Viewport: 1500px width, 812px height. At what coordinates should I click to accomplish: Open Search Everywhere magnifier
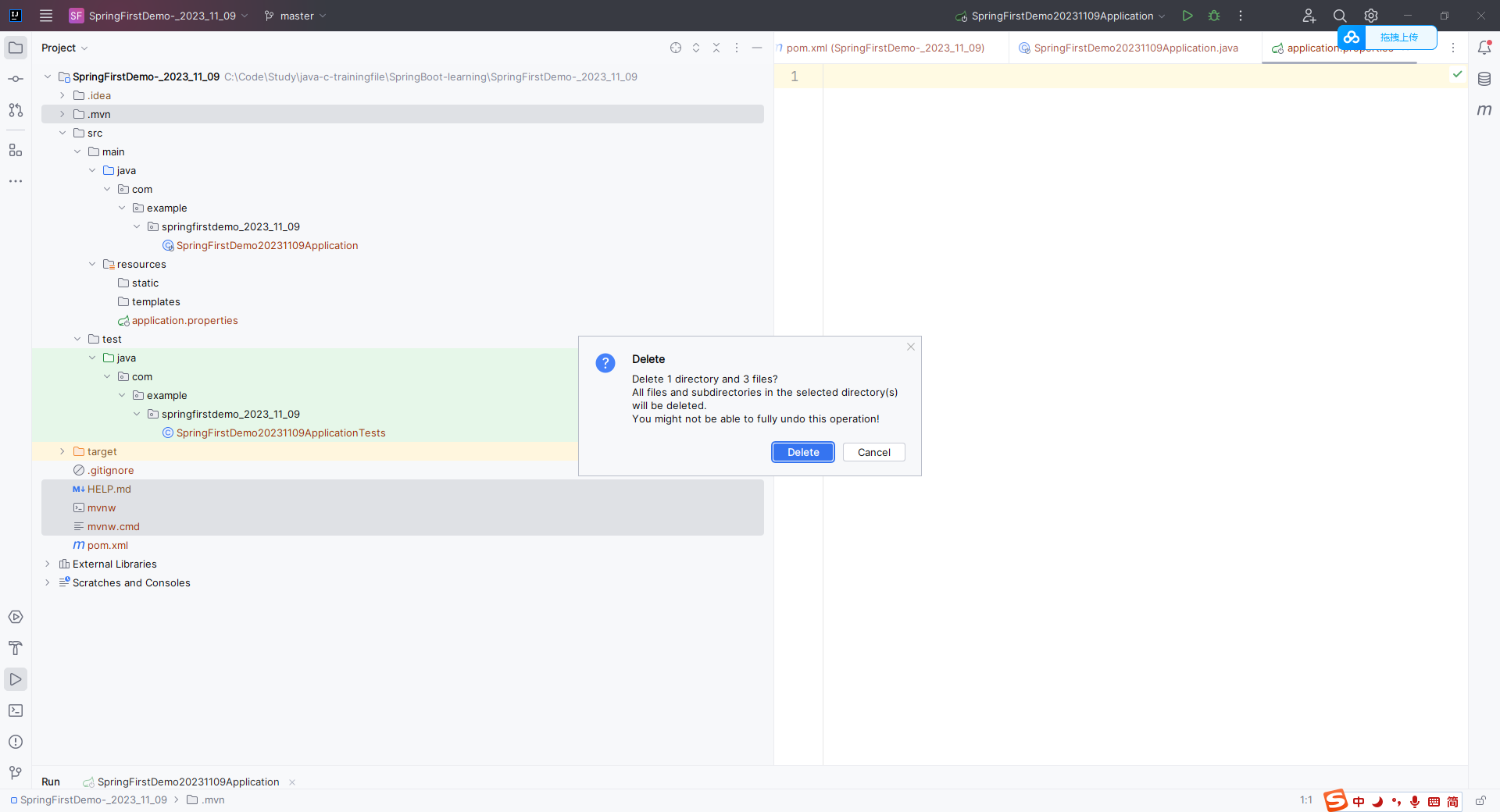(1340, 16)
